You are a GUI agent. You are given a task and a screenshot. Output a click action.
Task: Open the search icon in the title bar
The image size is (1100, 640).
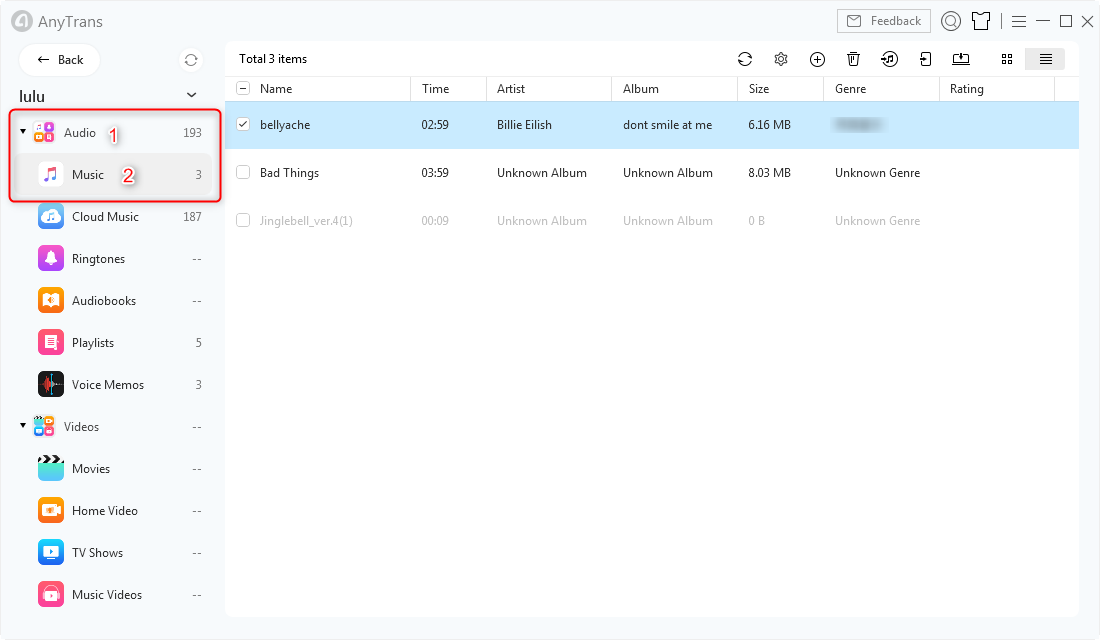click(x=950, y=21)
